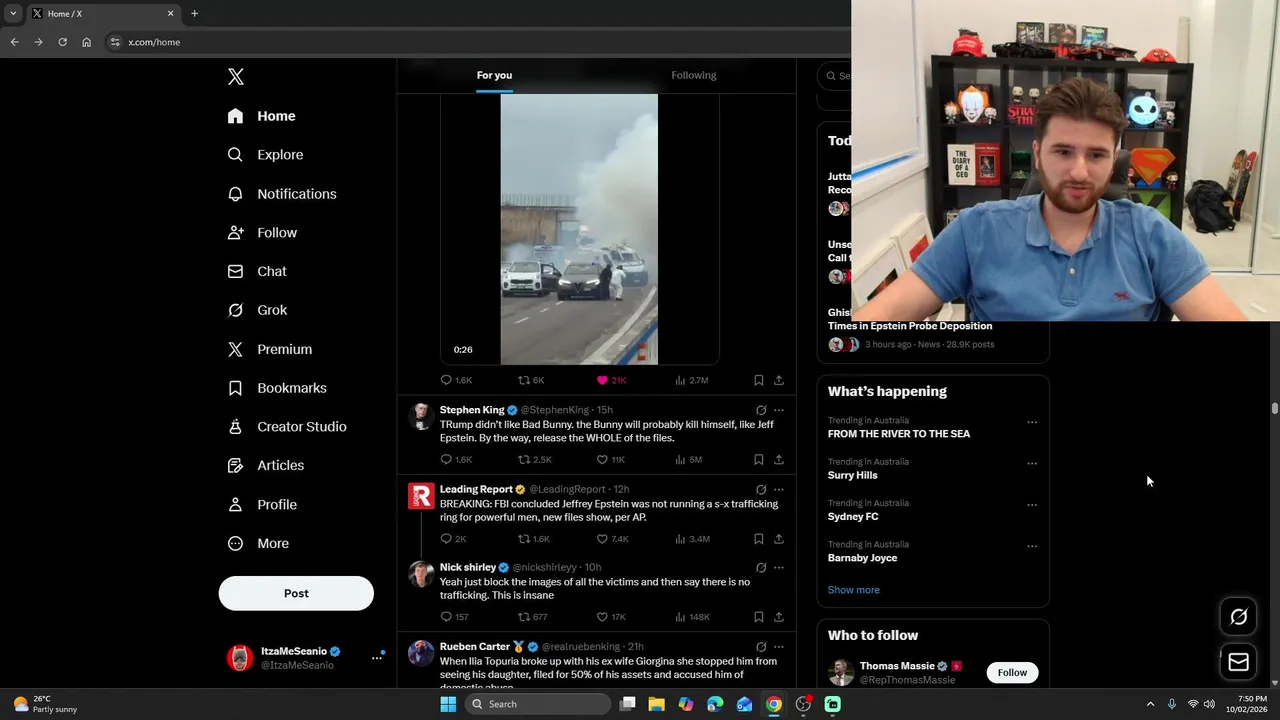Bookmark Nick shirley's post

coord(758,617)
